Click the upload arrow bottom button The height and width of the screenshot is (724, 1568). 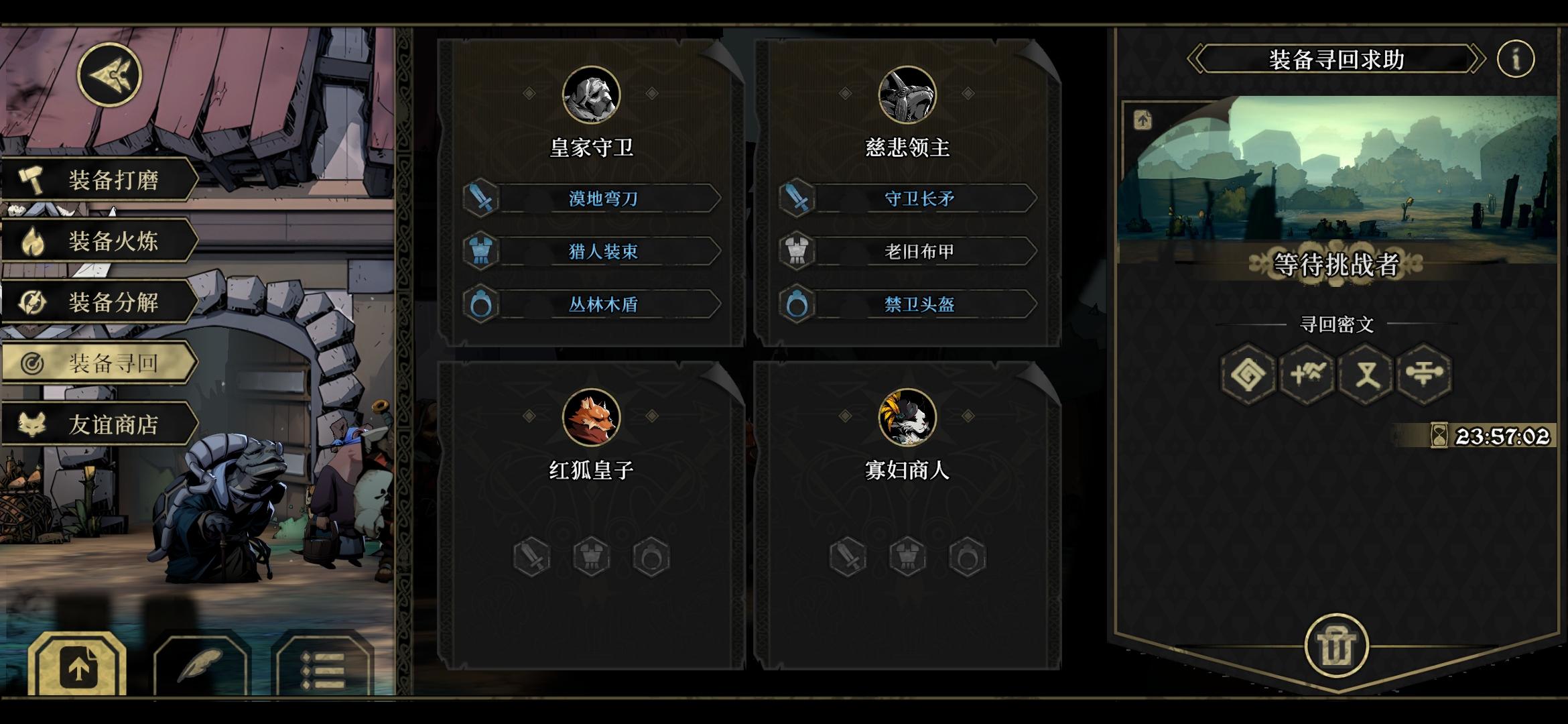78,667
